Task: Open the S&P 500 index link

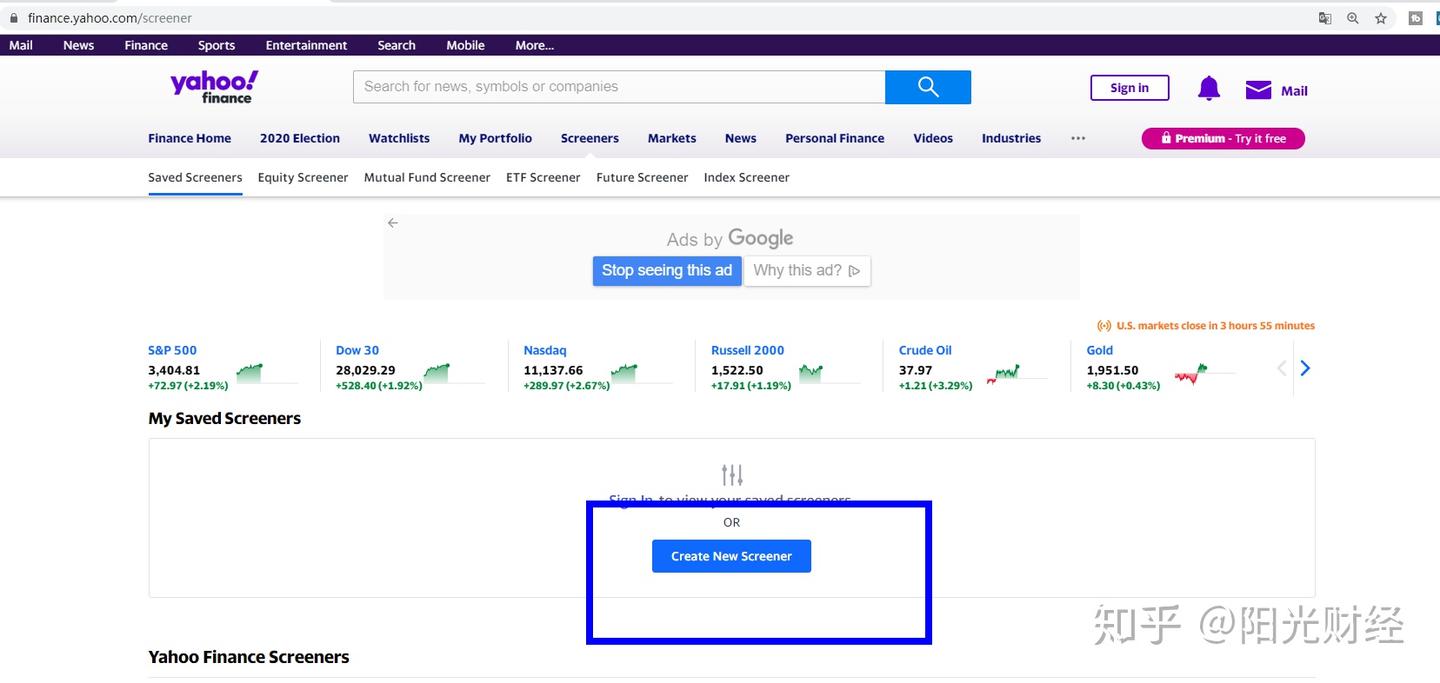Action: pyautogui.click(x=172, y=350)
